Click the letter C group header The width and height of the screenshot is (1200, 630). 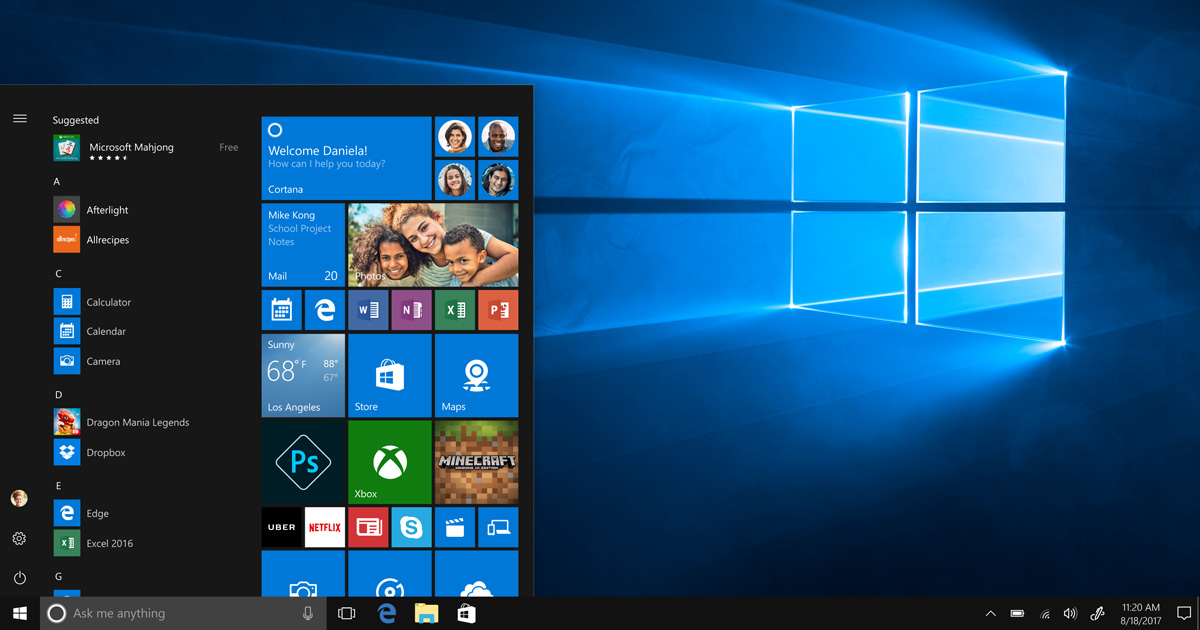[x=58, y=274]
